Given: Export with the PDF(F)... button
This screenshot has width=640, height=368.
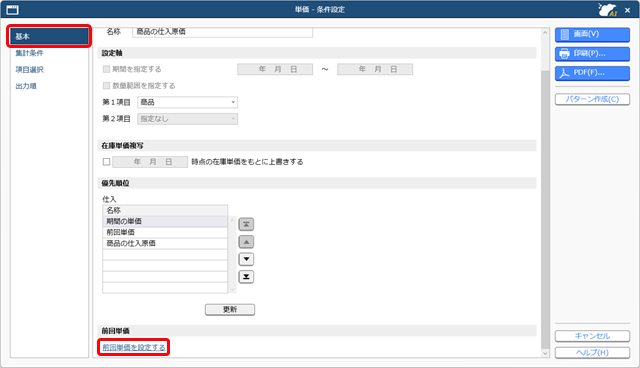Looking at the screenshot, I should (x=592, y=73).
